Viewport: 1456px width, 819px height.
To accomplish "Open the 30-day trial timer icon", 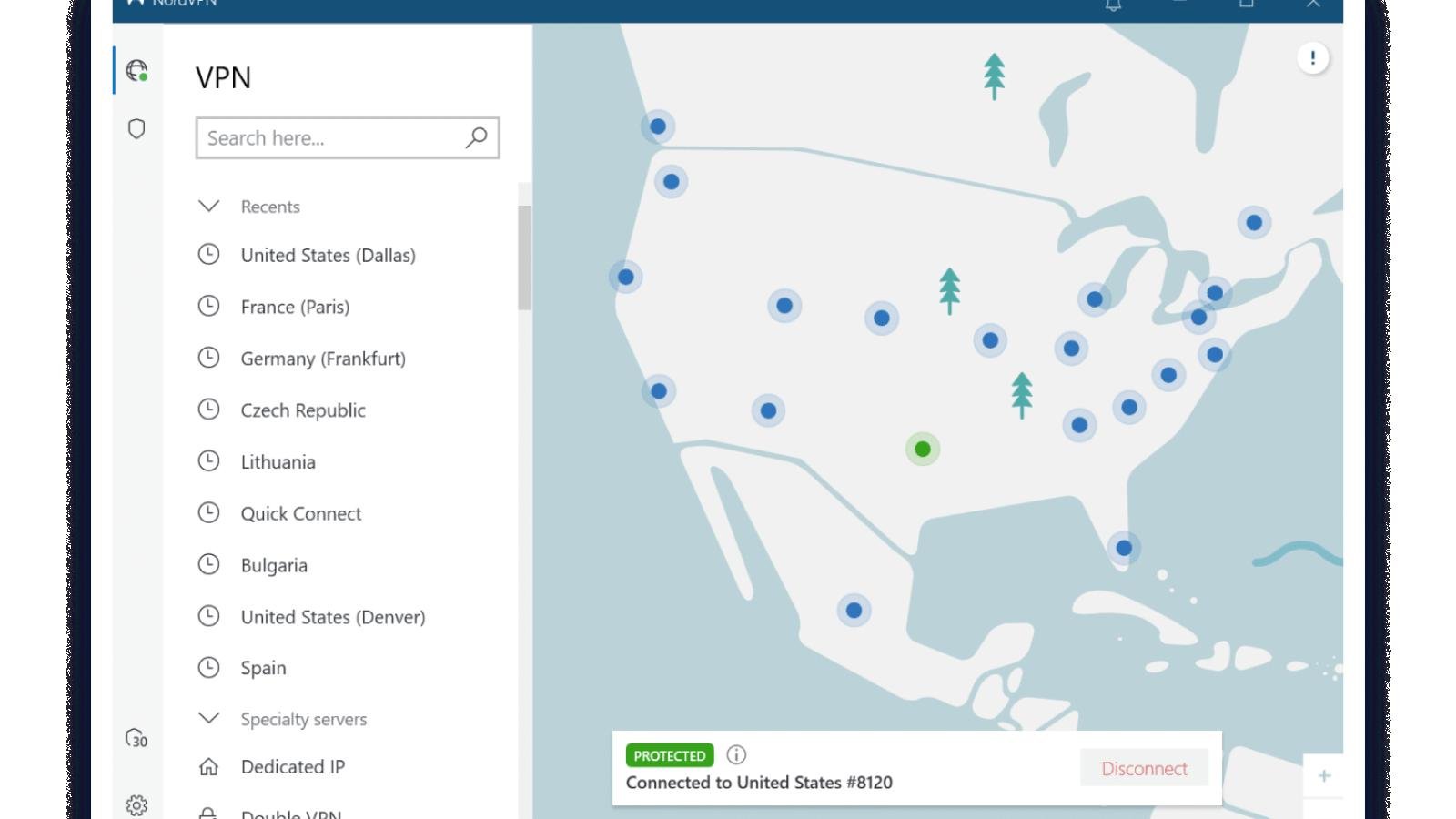I will click(136, 738).
